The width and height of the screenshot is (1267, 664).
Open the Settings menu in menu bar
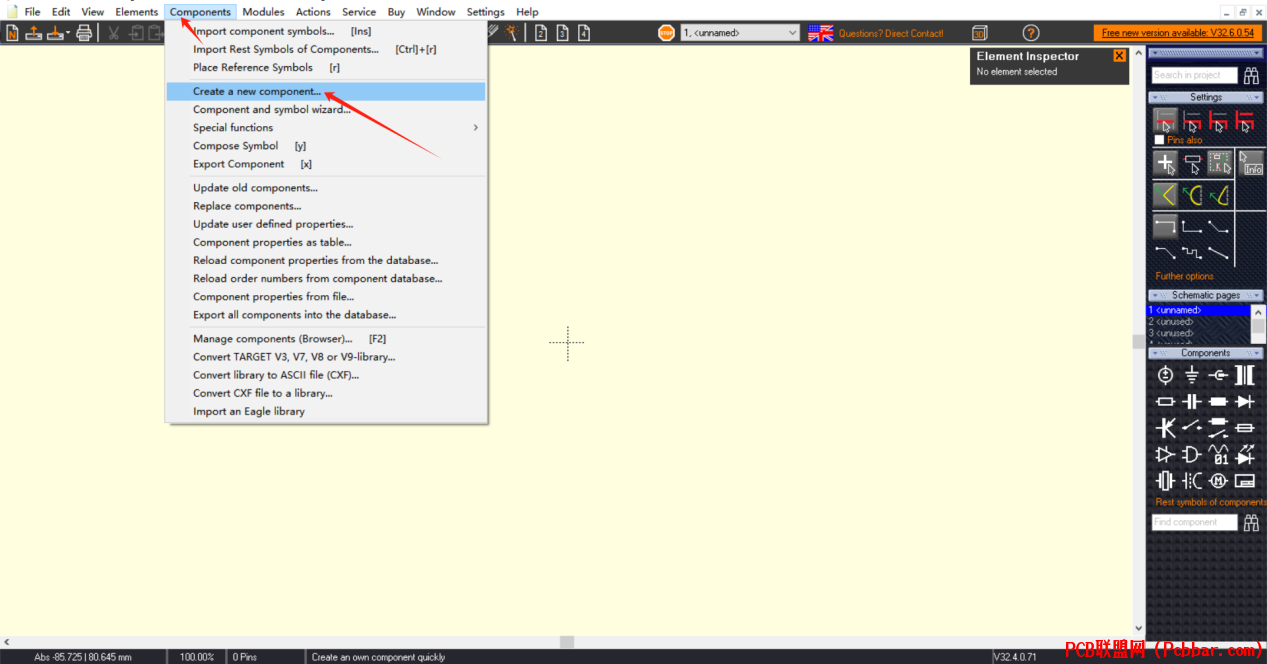point(485,12)
